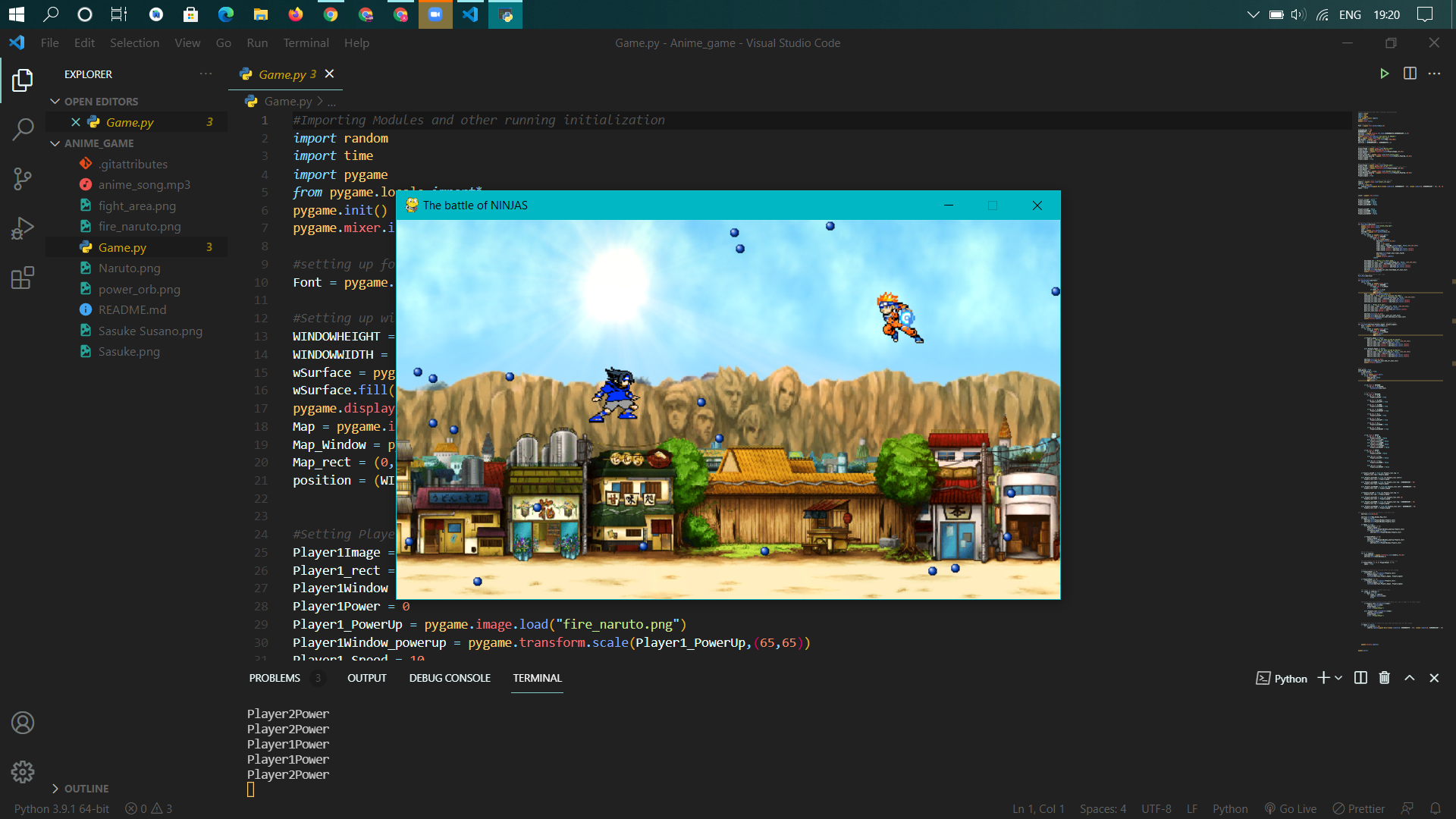Switch to the DEBUG CONSOLE tab

pos(450,678)
